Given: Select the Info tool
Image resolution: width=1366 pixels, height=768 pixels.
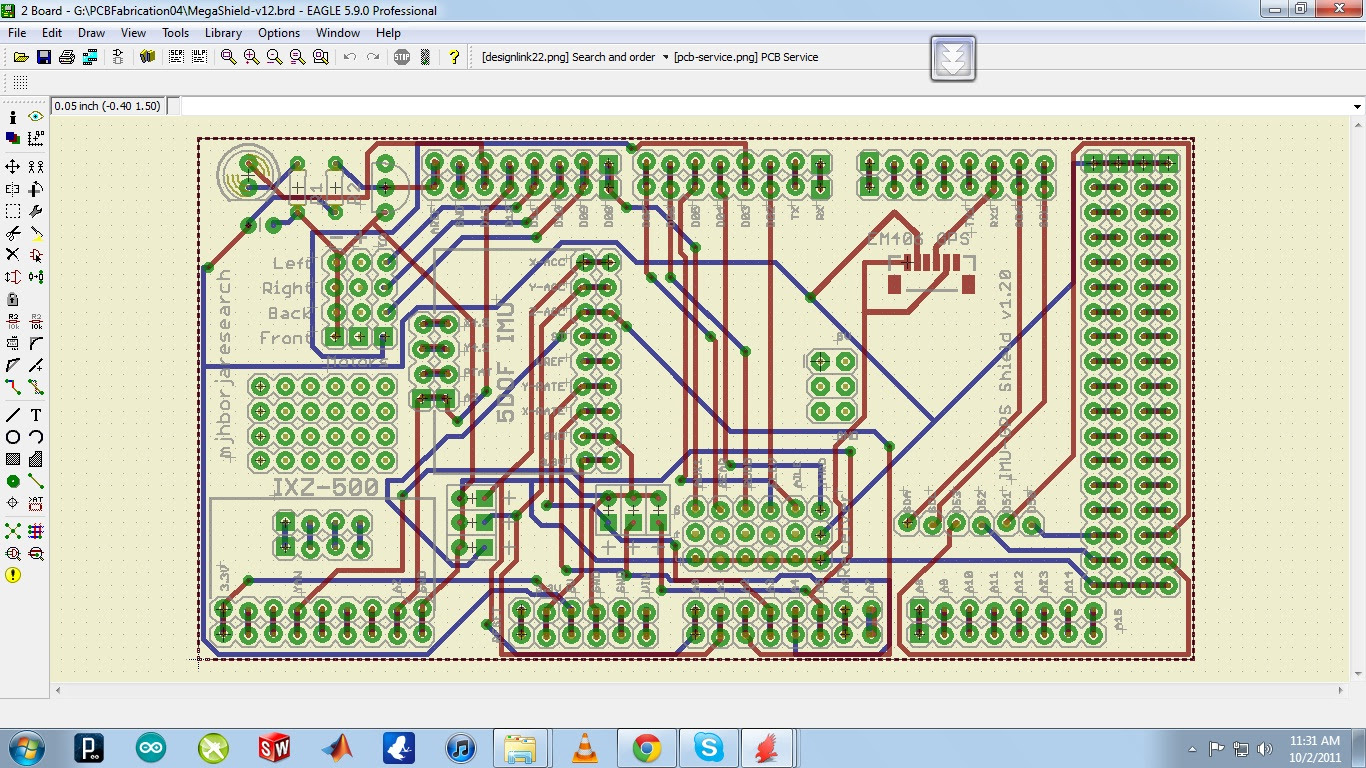Looking at the screenshot, I should click(13, 117).
